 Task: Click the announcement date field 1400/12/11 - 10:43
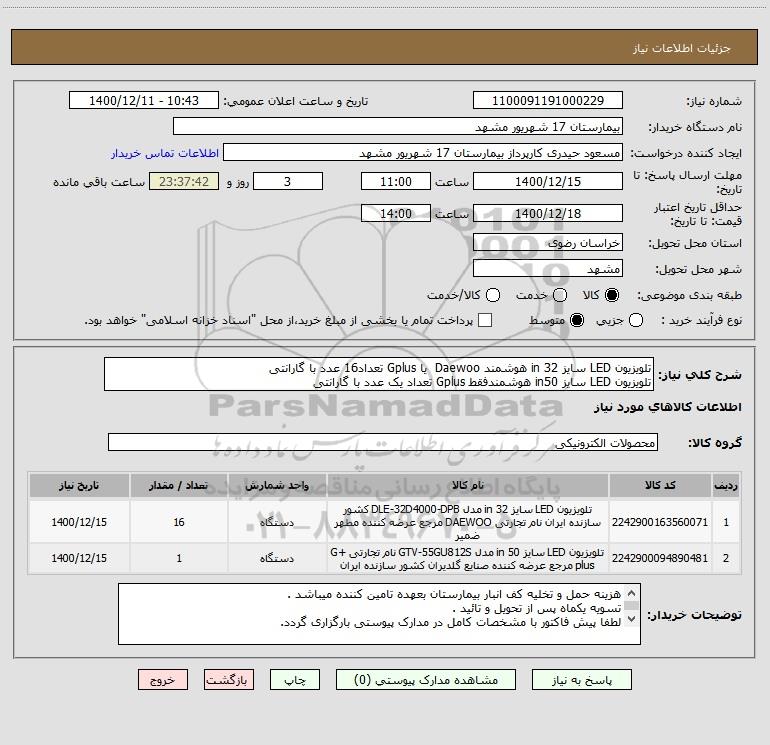tap(144, 101)
